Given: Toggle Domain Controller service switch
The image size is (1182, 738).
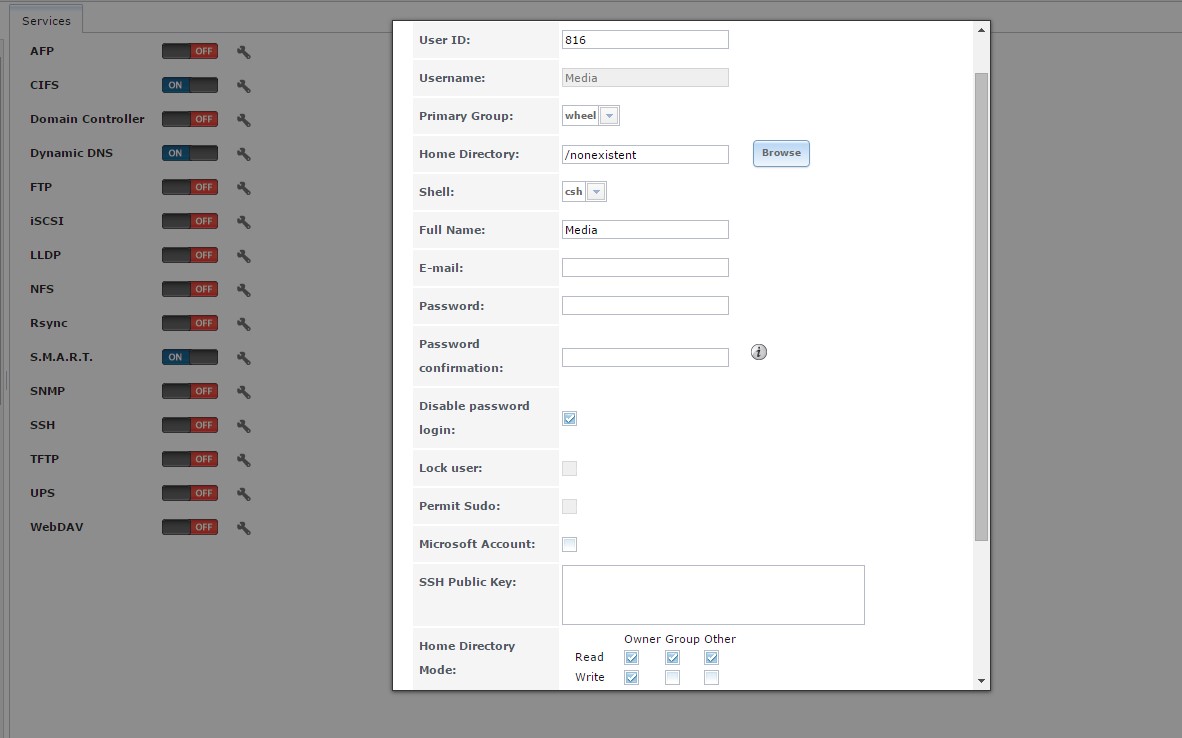Looking at the screenshot, I should point(190,119).
